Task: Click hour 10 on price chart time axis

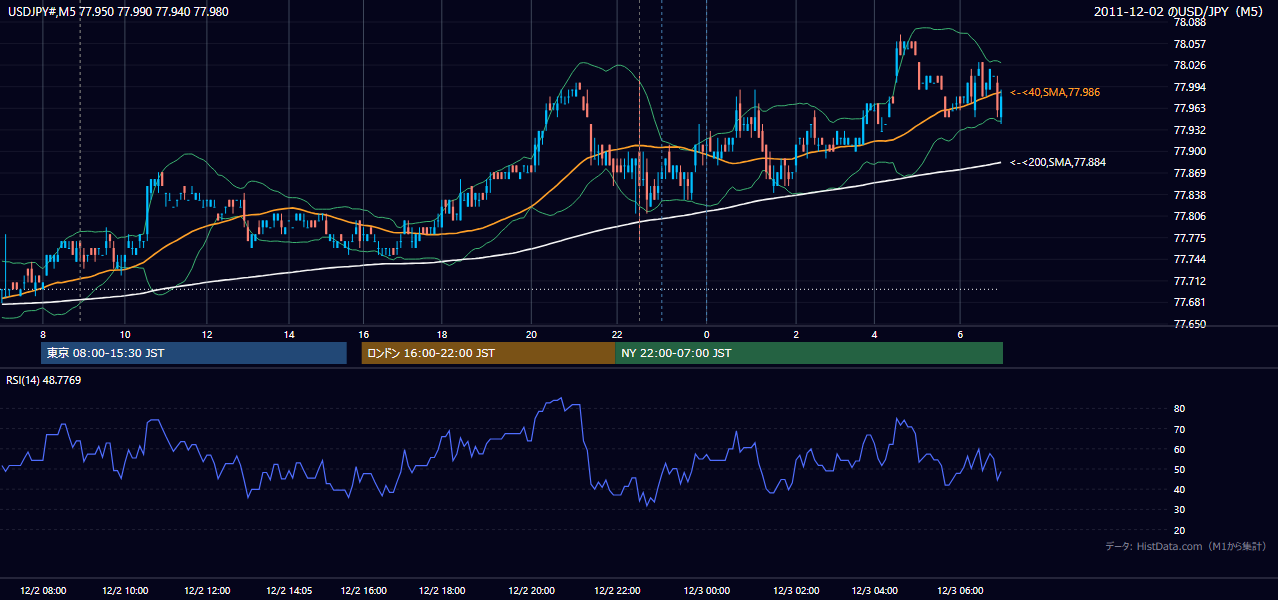Action: pyautogui.click(x=125, y=334)
